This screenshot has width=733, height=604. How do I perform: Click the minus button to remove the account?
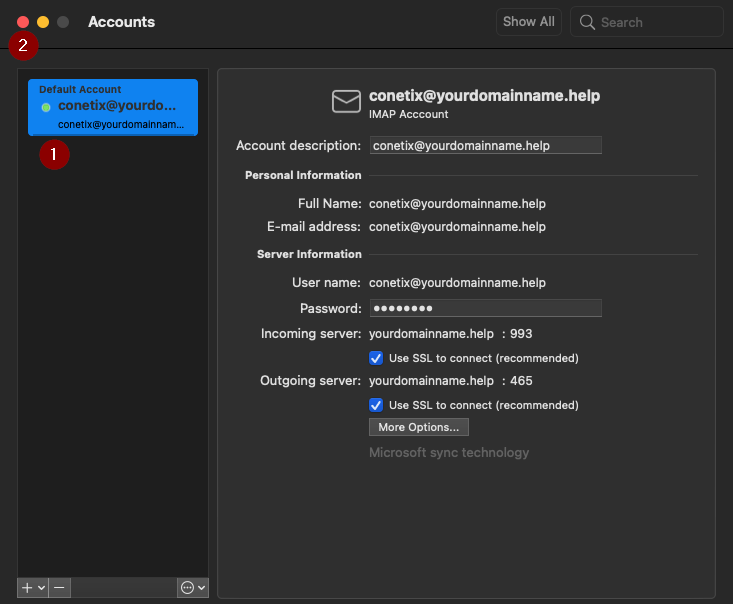click(59, 588)
